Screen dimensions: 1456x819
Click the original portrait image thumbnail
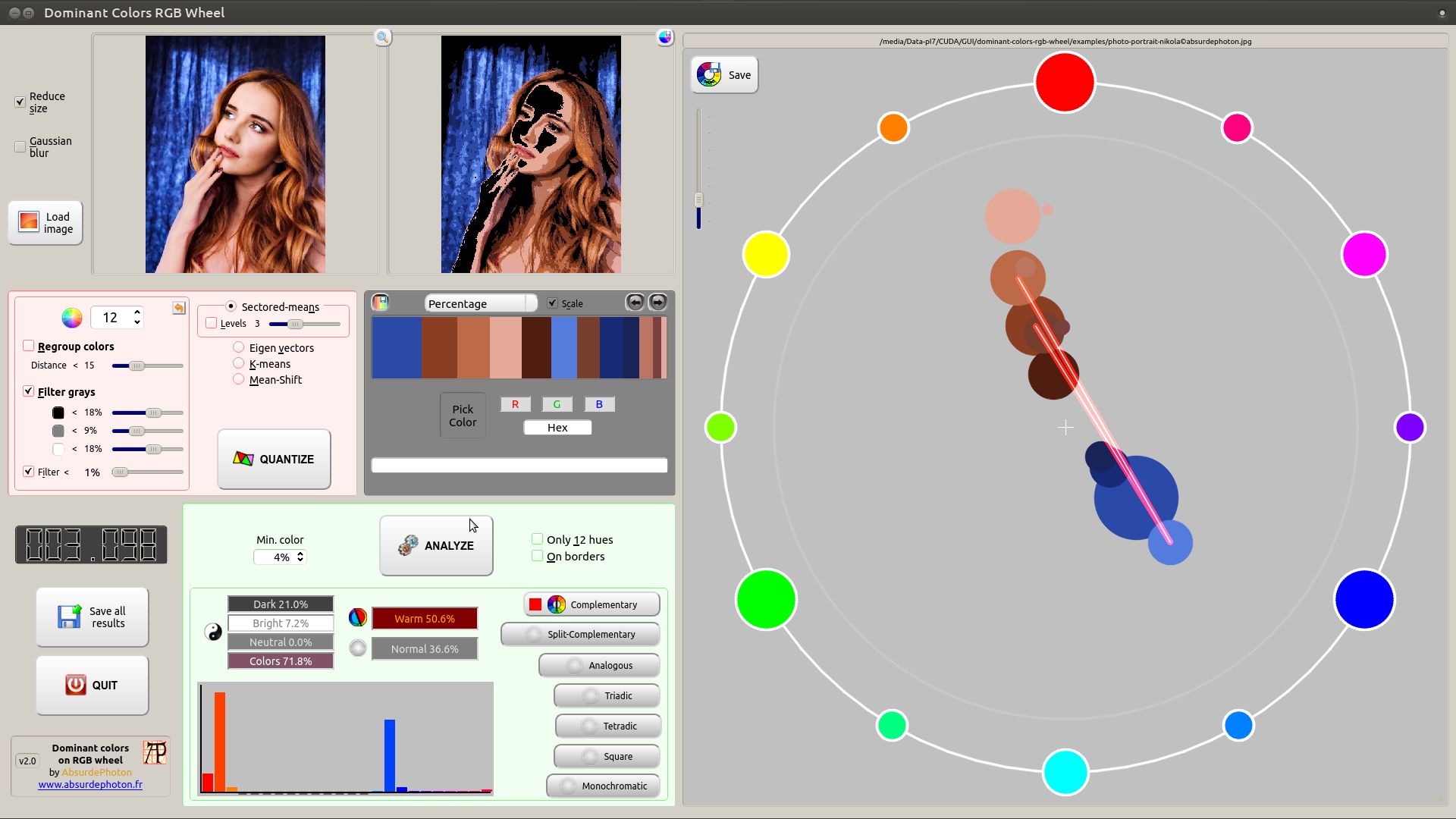[x=235, y=153]
